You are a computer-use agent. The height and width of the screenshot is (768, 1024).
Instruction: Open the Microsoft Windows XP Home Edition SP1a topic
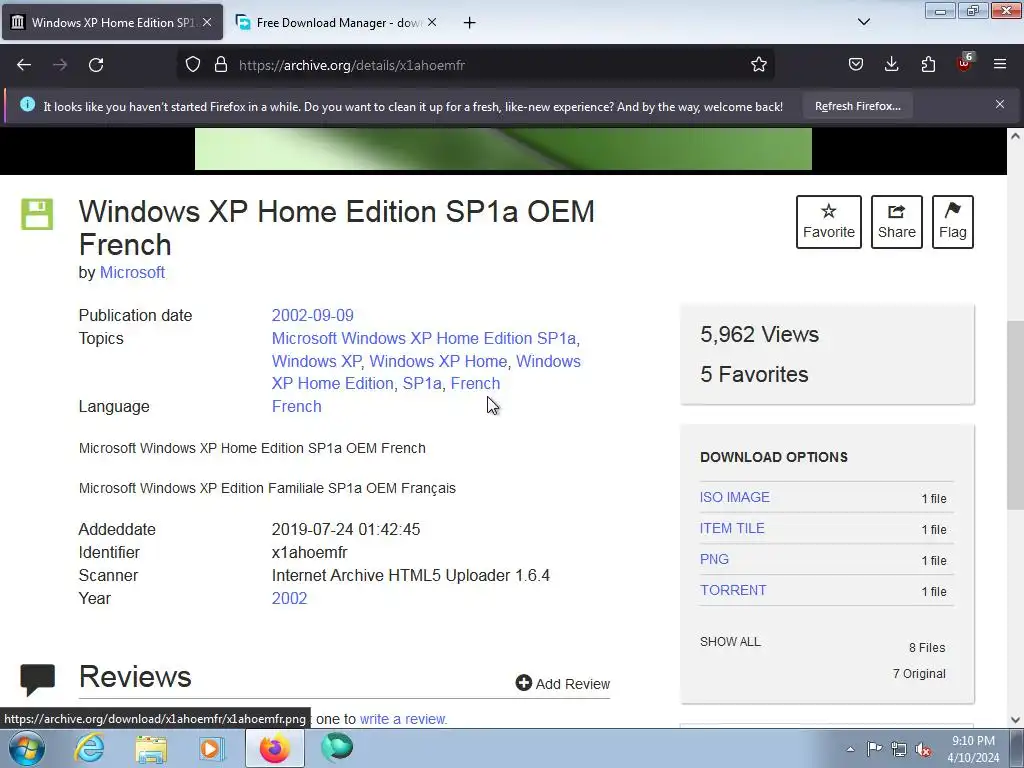pos(424,338)
